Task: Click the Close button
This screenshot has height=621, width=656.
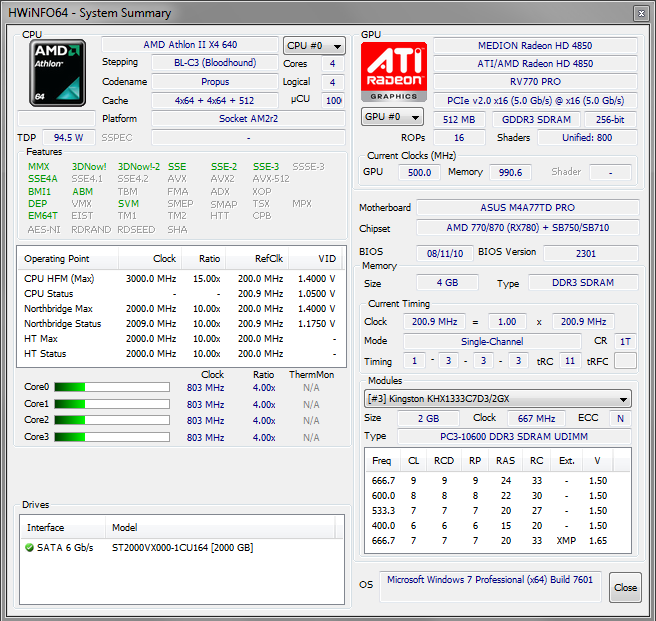Action: (625, 588)
